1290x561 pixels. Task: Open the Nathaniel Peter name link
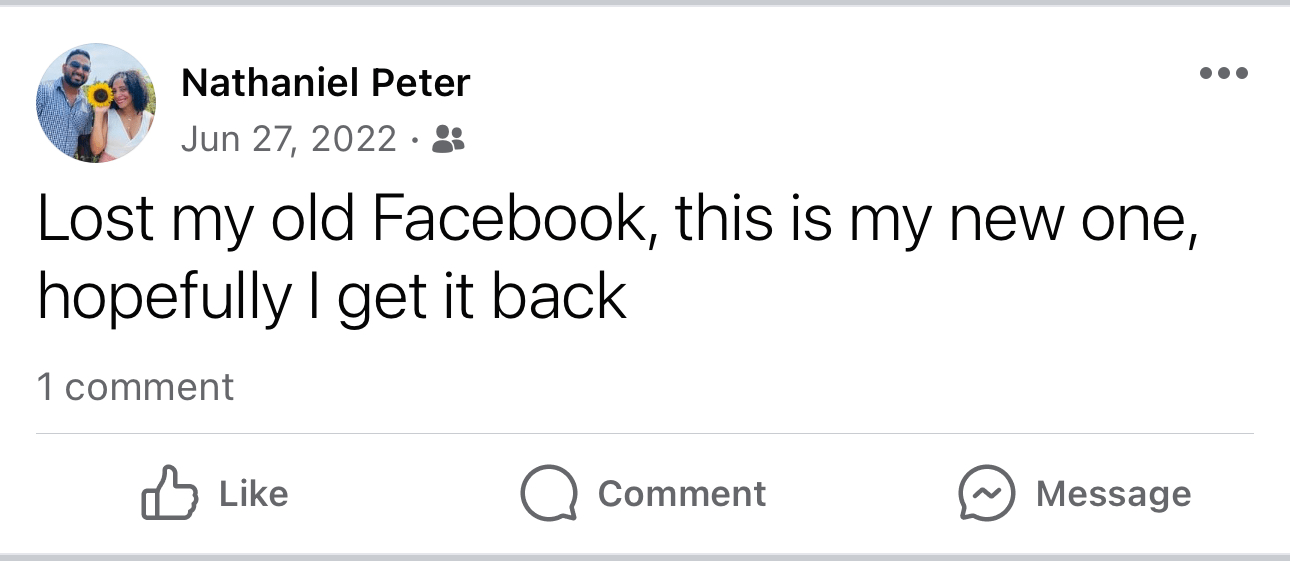pos(325,83)
